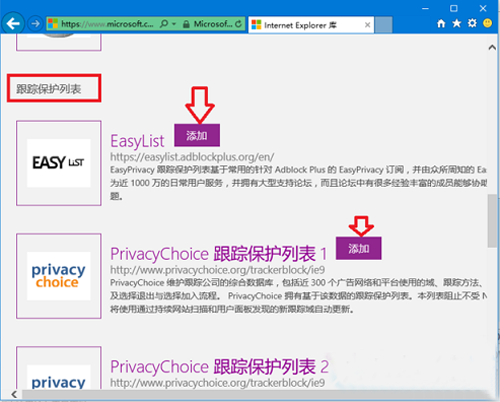Click the privacychoice.org URL under 列表 1
Image resolution: width=500 pixels, height=402 pixels.
click(x=217, y=270)
